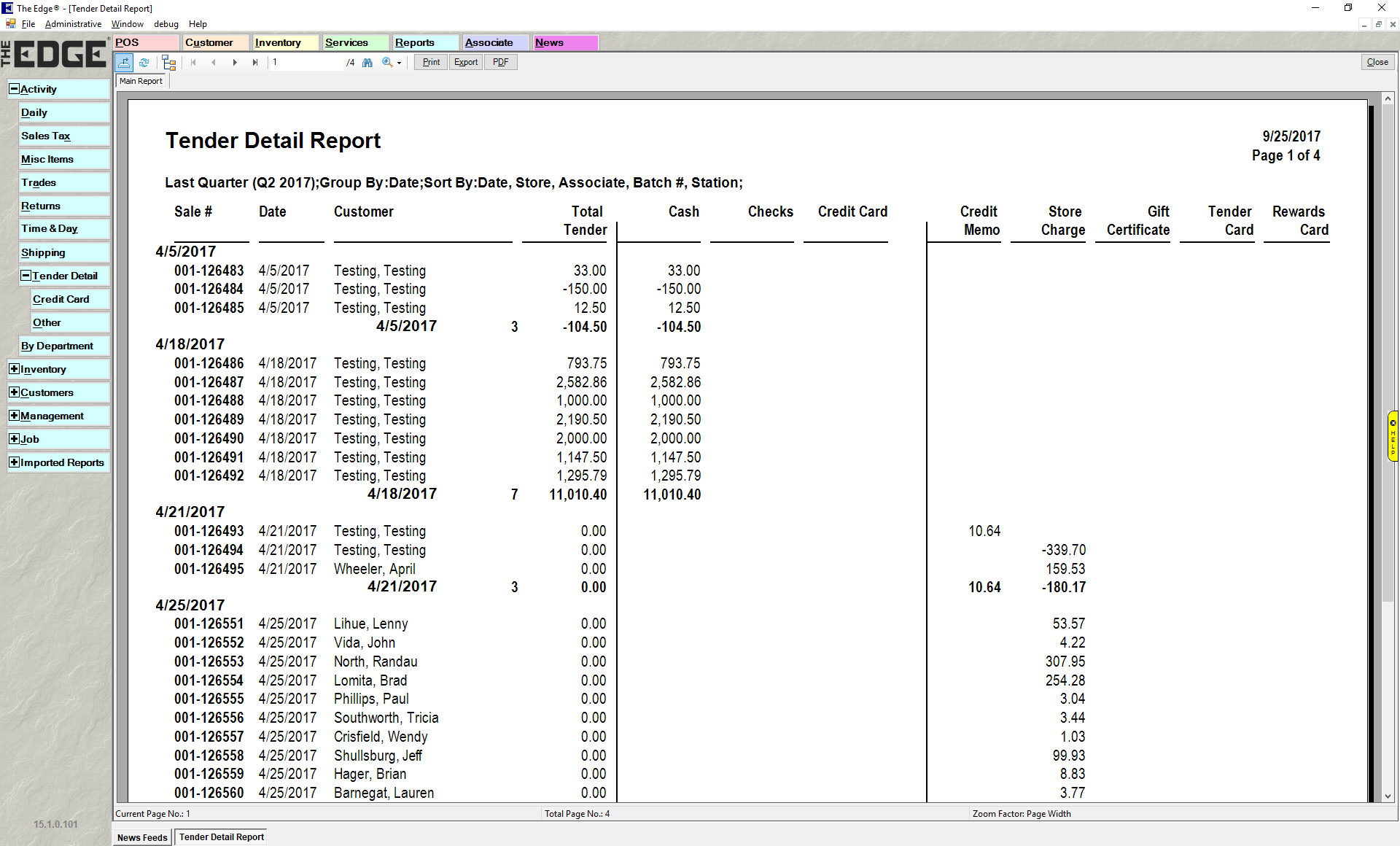
Task: Jump to the last report page
Action: 255,63
